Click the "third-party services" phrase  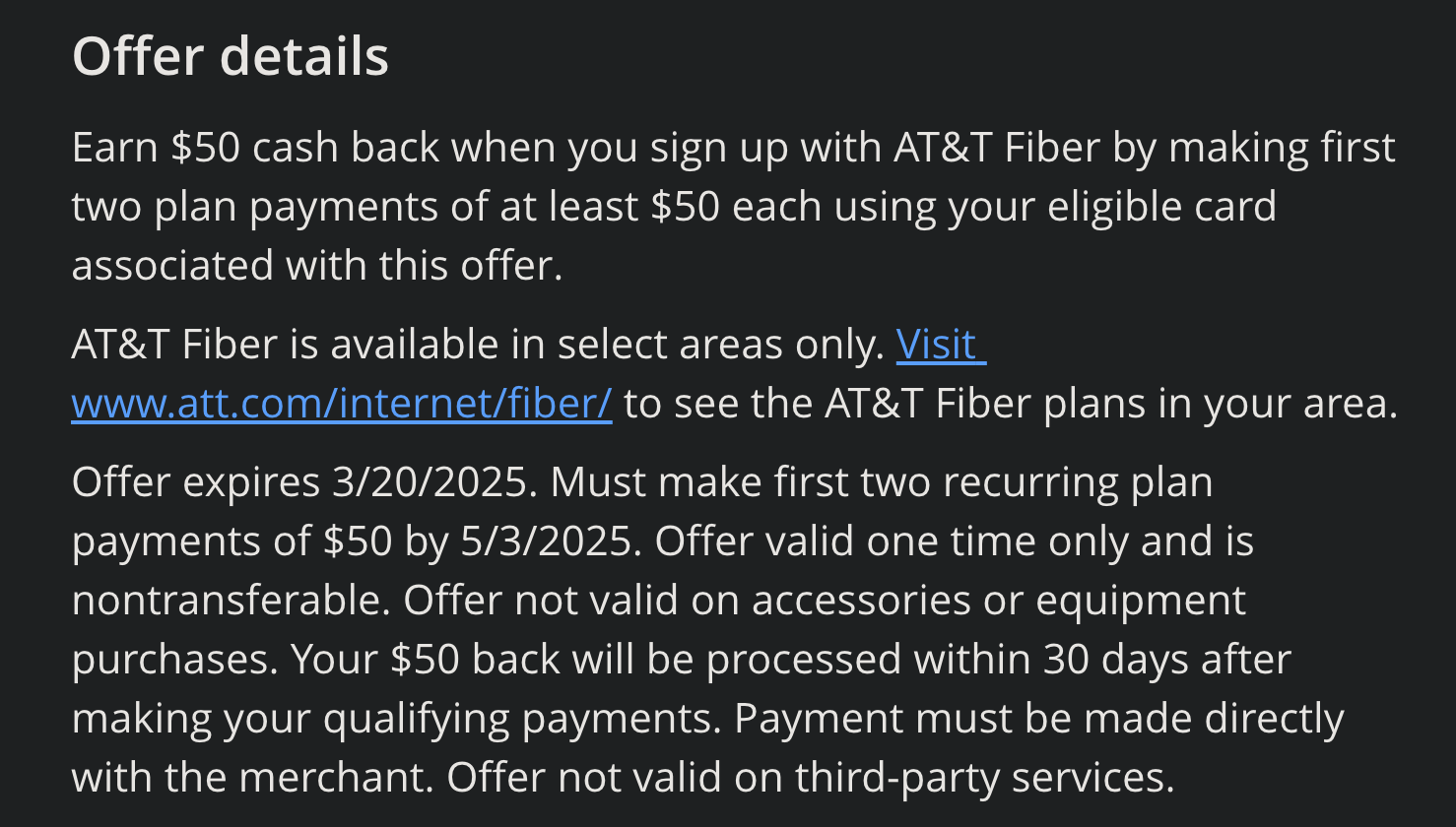(x=983, y=778)
